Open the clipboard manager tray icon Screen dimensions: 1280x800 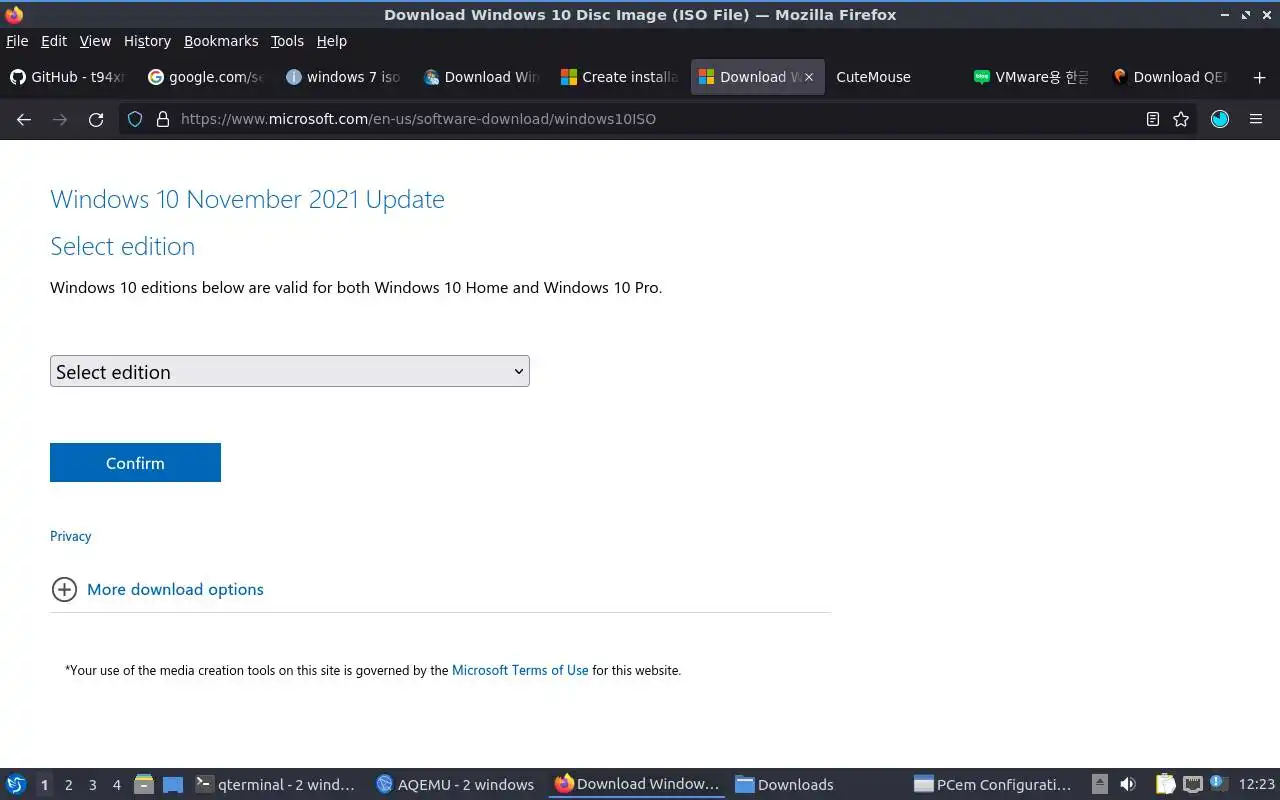point(1166,784)
